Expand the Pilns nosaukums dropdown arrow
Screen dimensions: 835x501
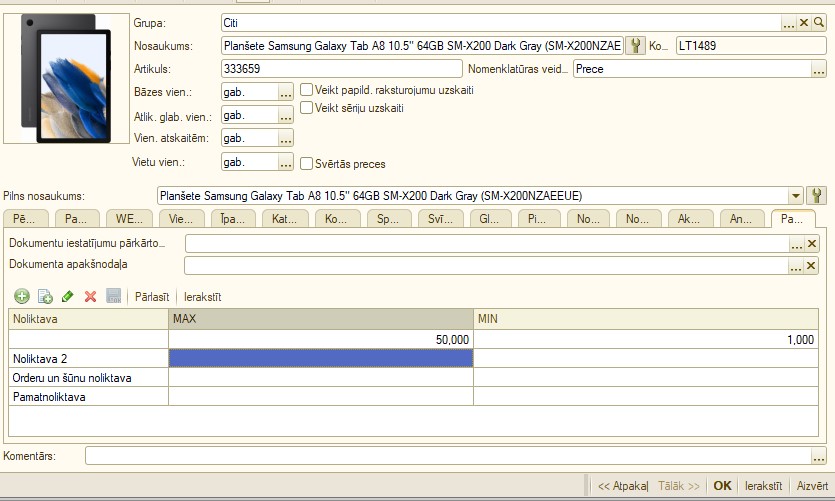[796, 196]
